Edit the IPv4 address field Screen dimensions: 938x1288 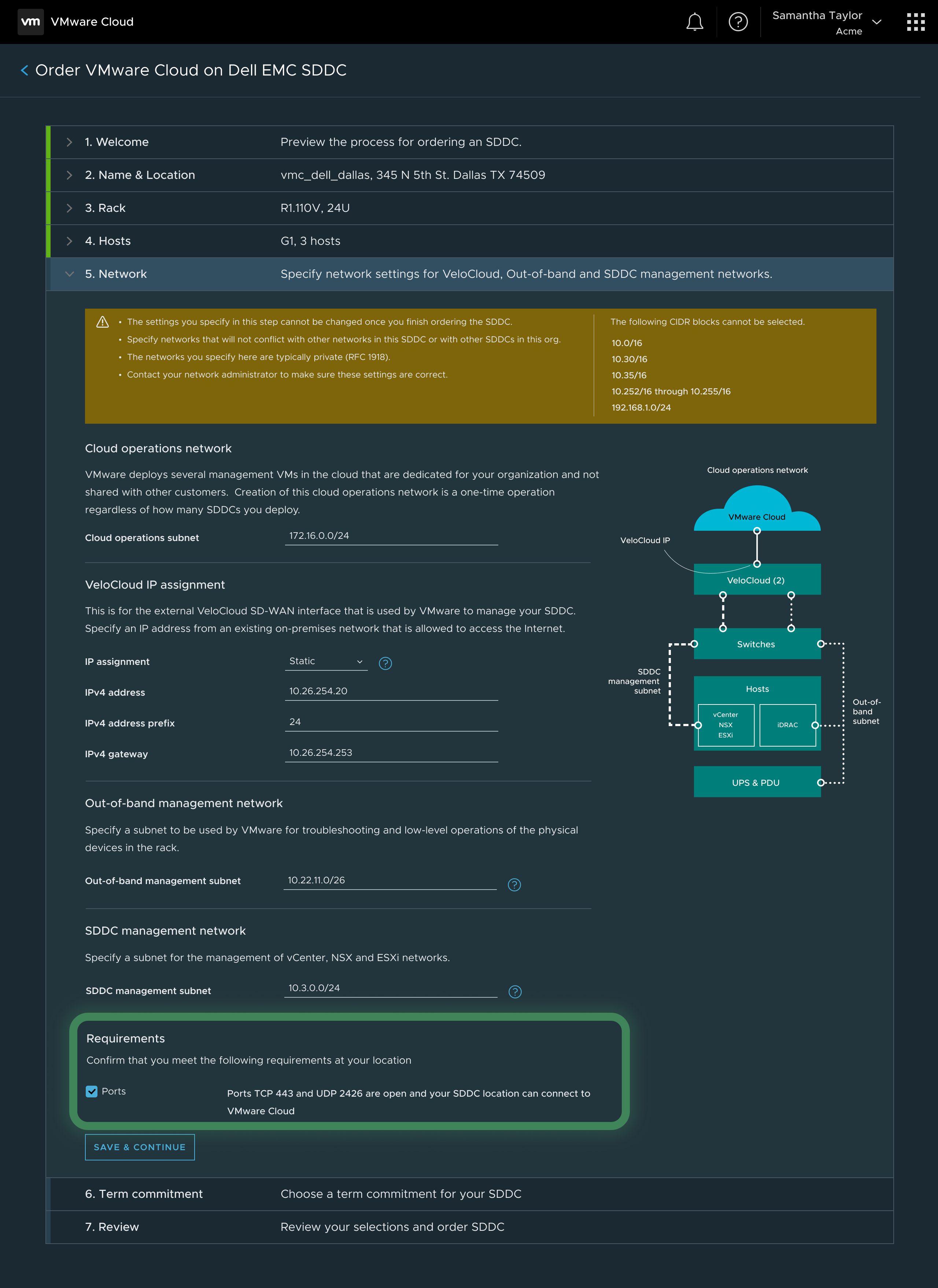pyautogui.click(x=391, y=691)
